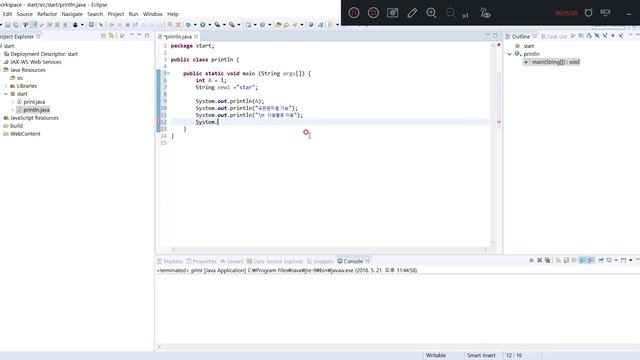Click the recorder's alarm clock timer icon
640x360 pixels.
[x=588, y=13]
